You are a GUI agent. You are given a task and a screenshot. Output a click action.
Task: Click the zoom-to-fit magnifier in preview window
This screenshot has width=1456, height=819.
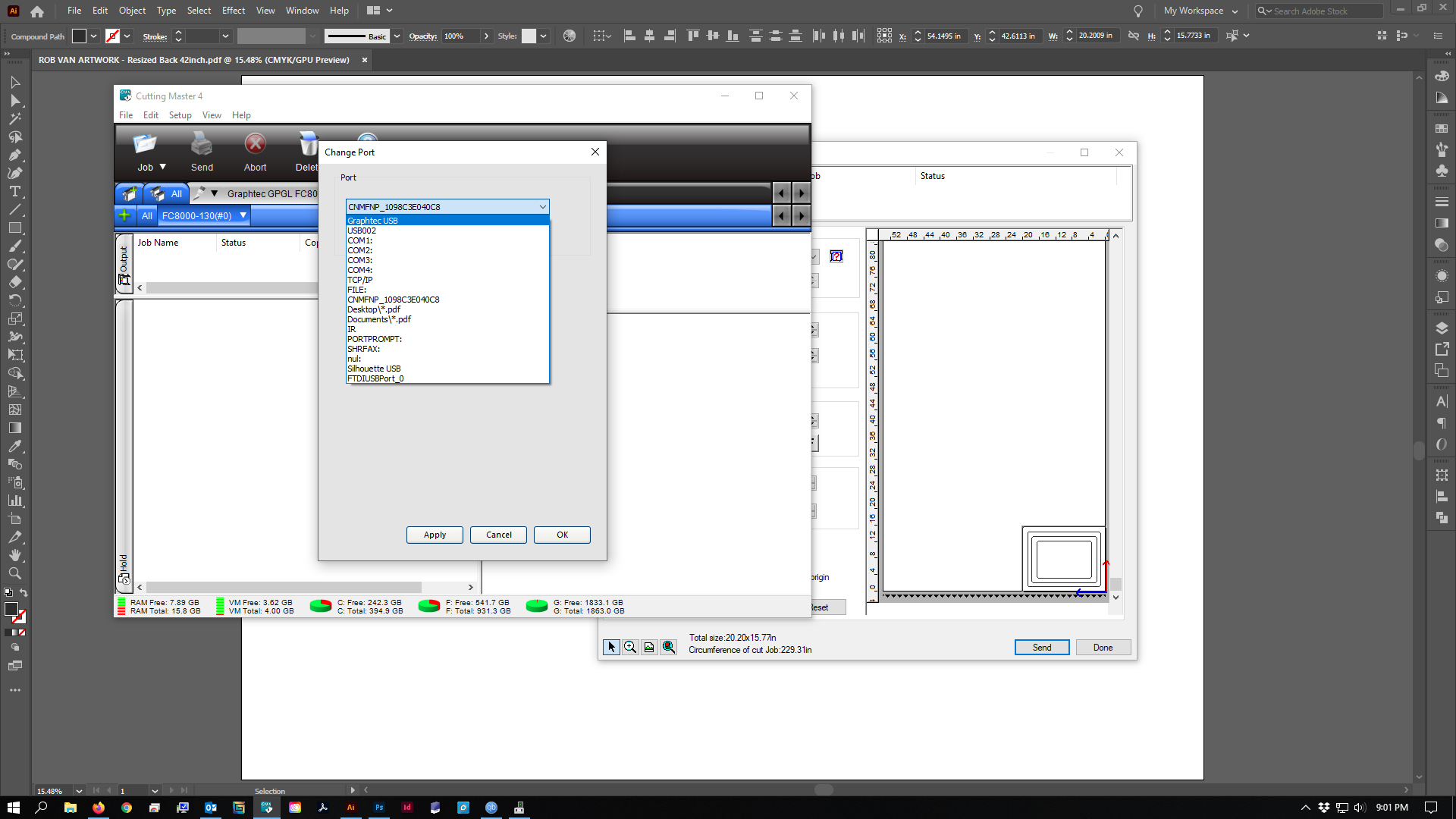tap(668, 647)
